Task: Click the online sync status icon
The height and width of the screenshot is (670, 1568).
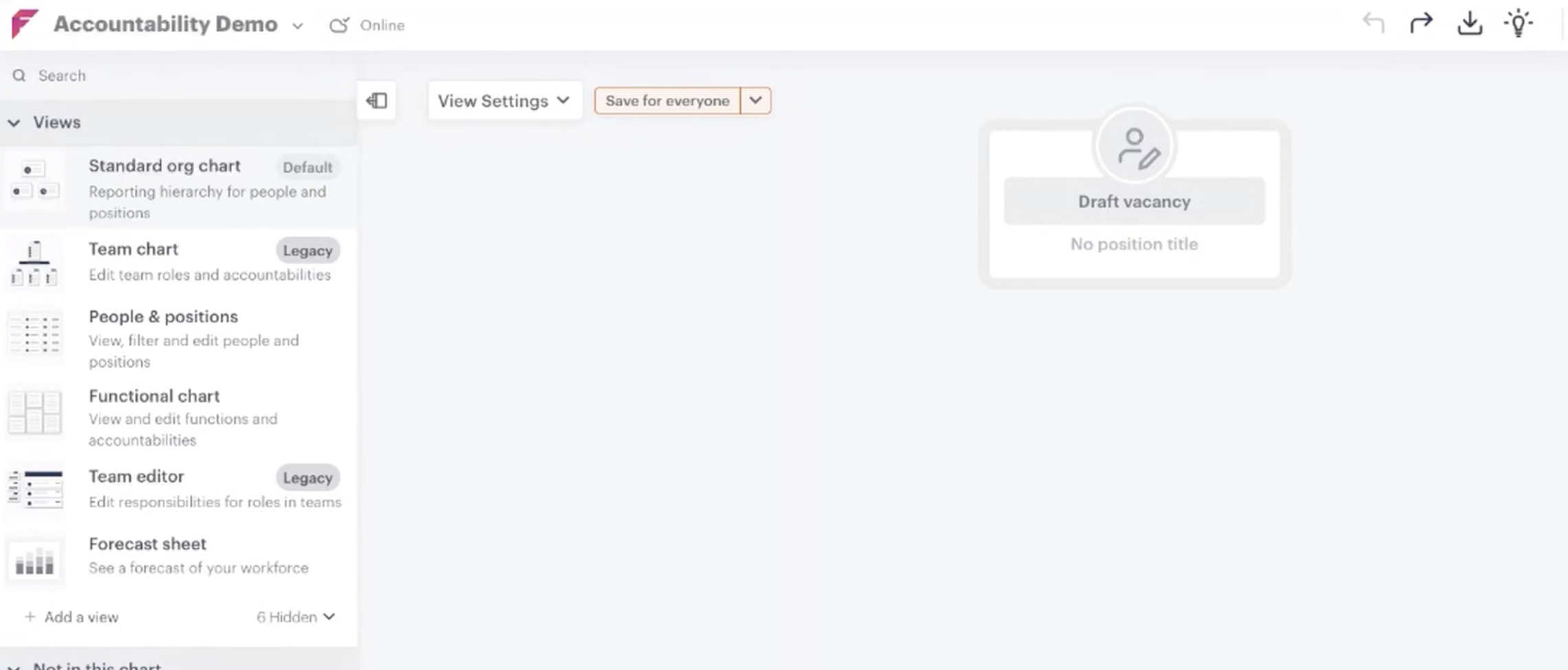Action: 339,25
